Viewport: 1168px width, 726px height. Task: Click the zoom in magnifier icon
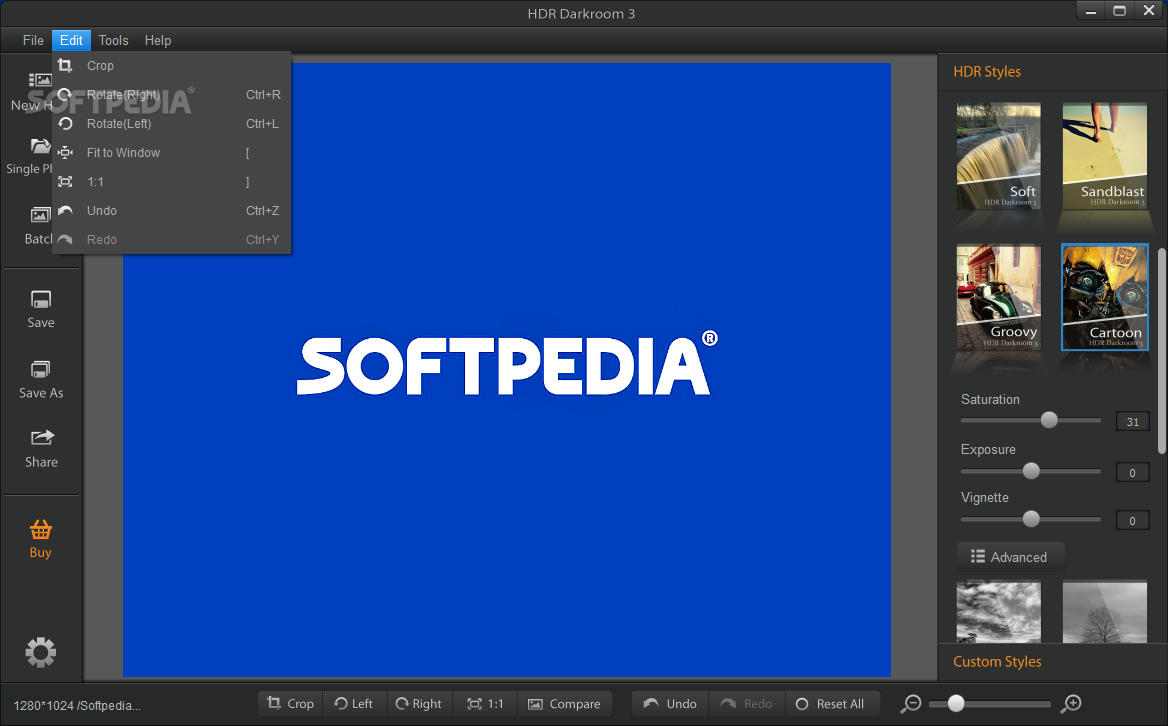click(1072, 704)
